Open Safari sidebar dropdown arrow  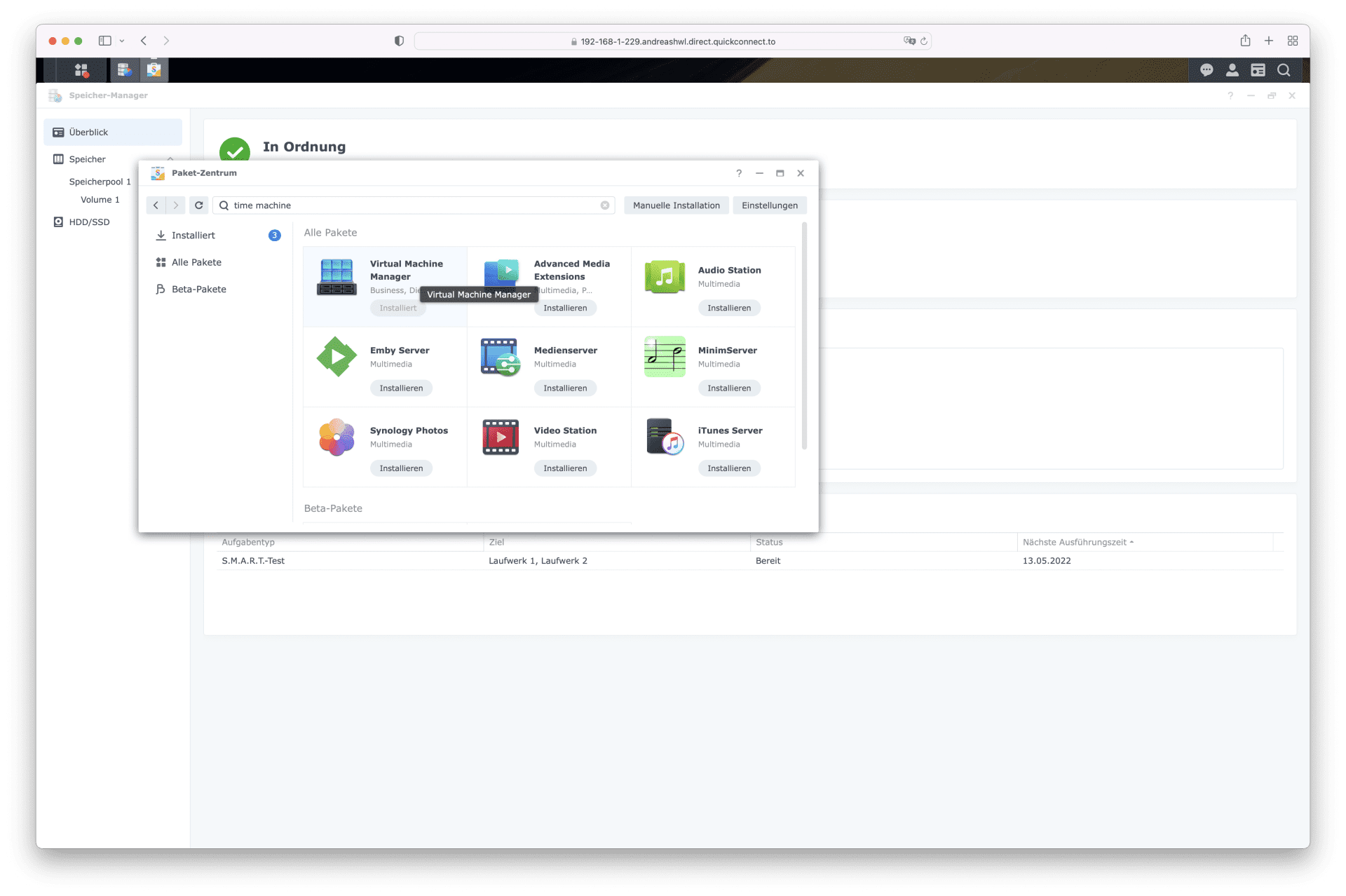click(122, 41)
